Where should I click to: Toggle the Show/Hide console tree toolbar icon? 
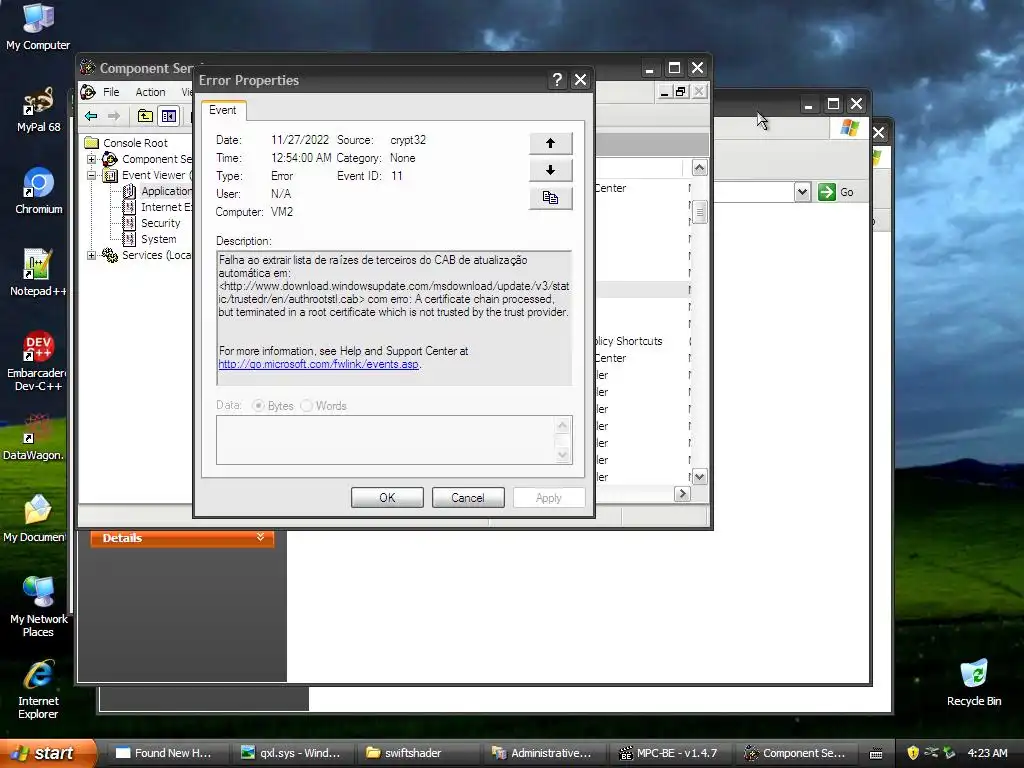[168, 116]
